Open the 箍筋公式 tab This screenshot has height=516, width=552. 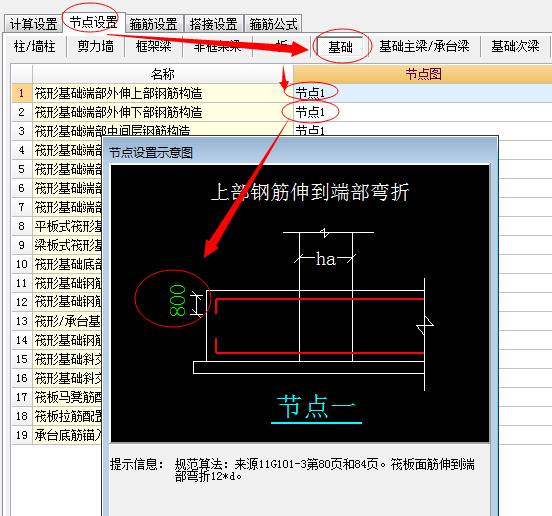[x=273, y=24]
